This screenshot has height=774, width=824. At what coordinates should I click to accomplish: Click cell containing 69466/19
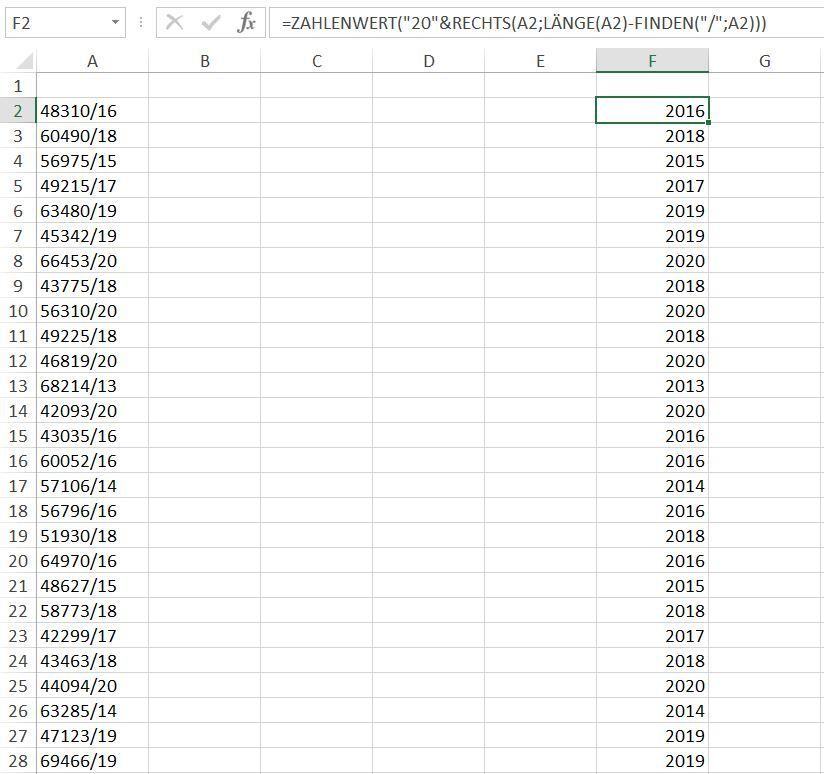[x=92, y=760]
